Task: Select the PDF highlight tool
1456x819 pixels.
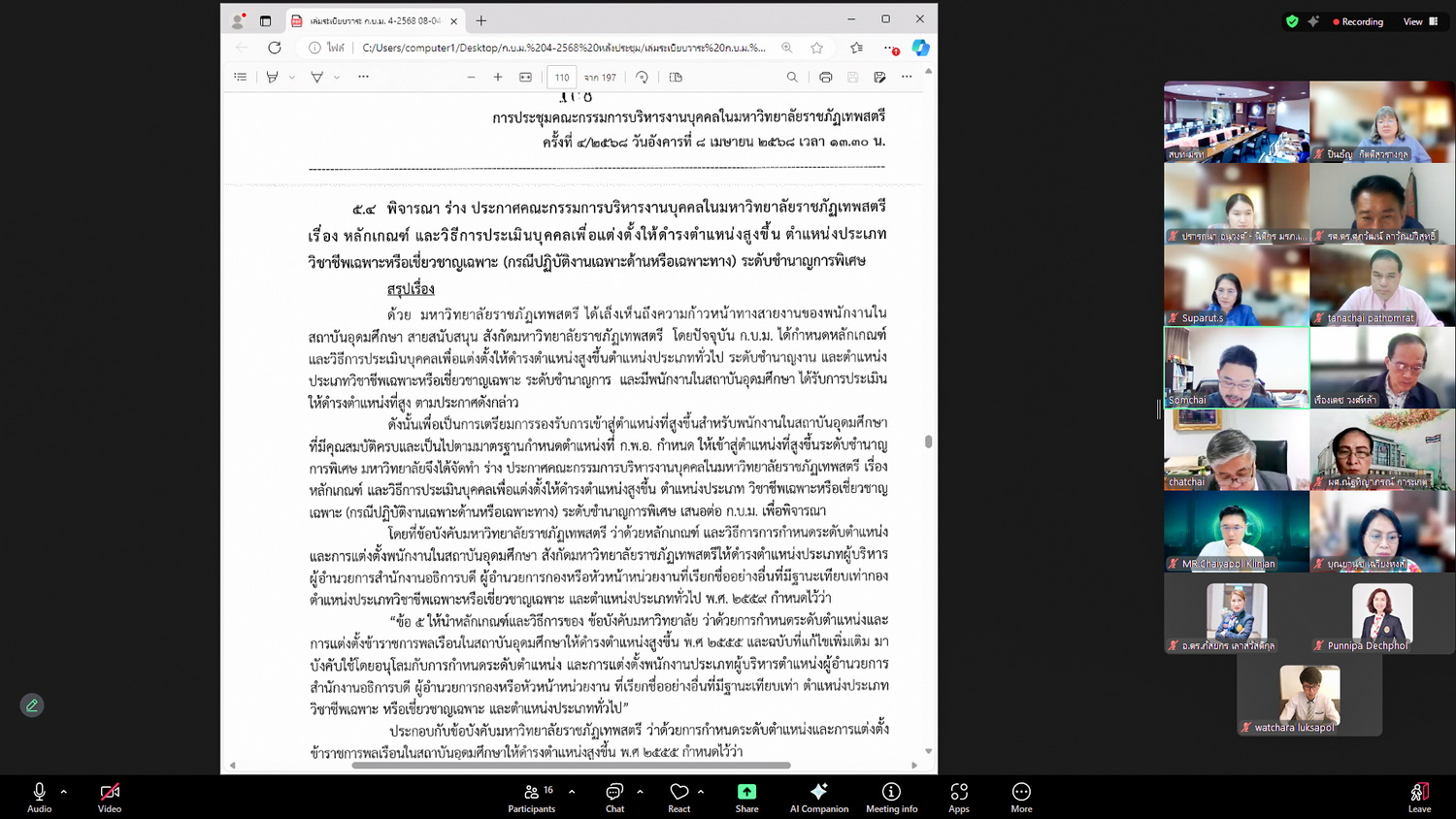Action: [x=273, y=77]
